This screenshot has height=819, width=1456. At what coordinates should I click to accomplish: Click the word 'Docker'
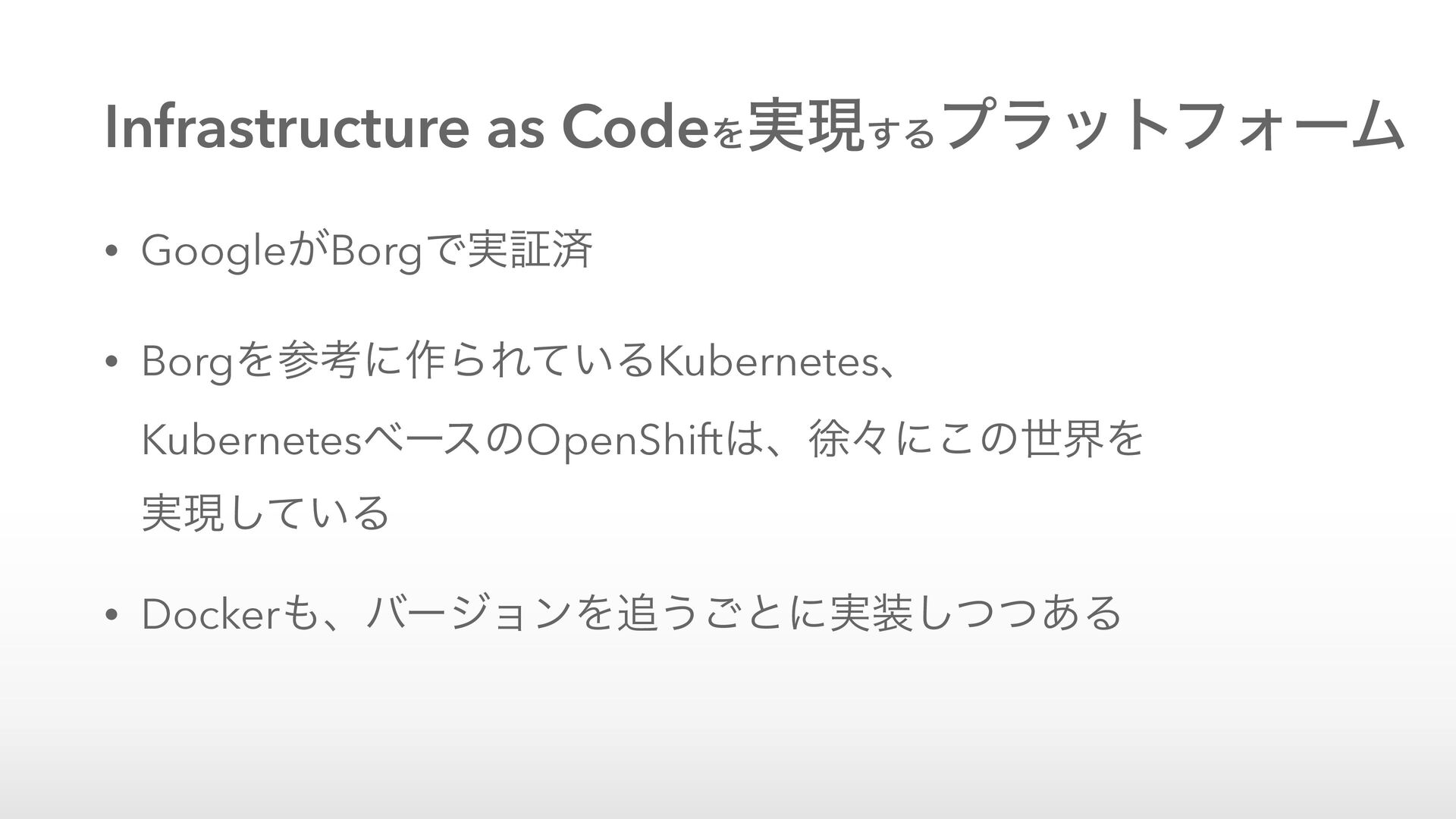pos(212,613)
